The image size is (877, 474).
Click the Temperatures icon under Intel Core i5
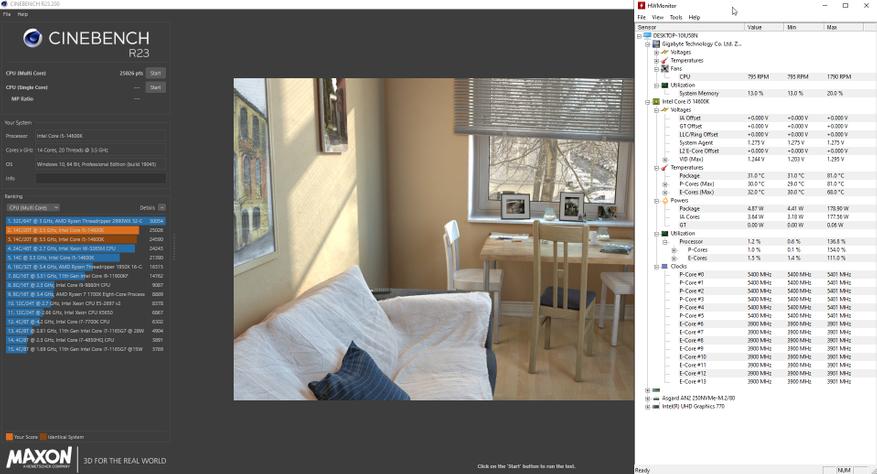664,167
